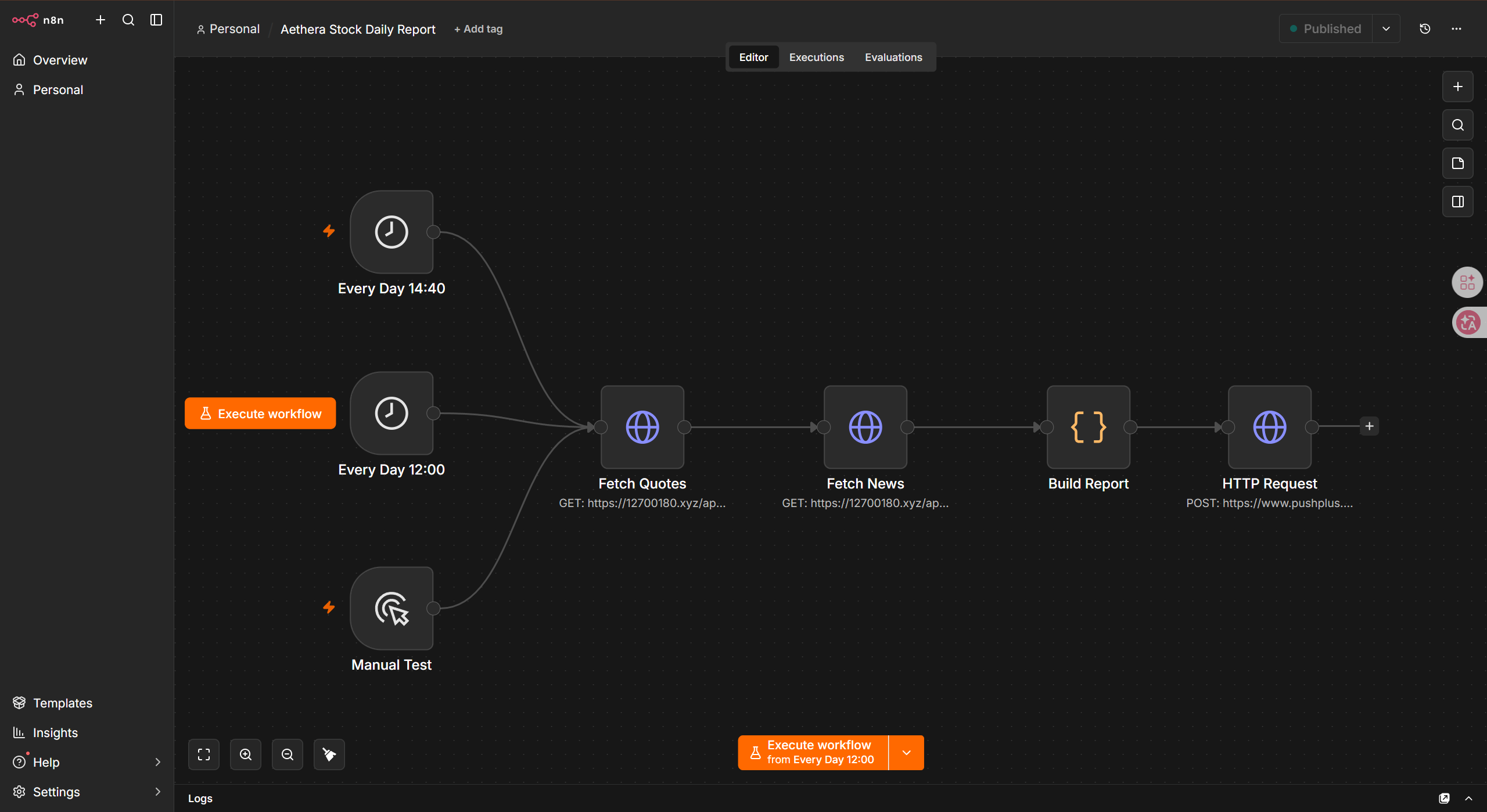Tidy up workflow with broom icon
The image size is (1487, 812).
pos(329,754)
